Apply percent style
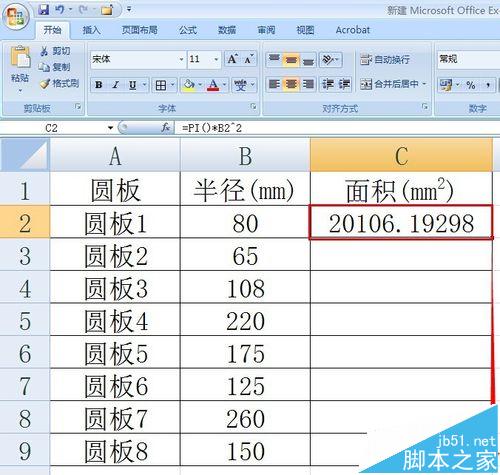The width and height of the screenshot is (500, 475). tap(471, 85)
